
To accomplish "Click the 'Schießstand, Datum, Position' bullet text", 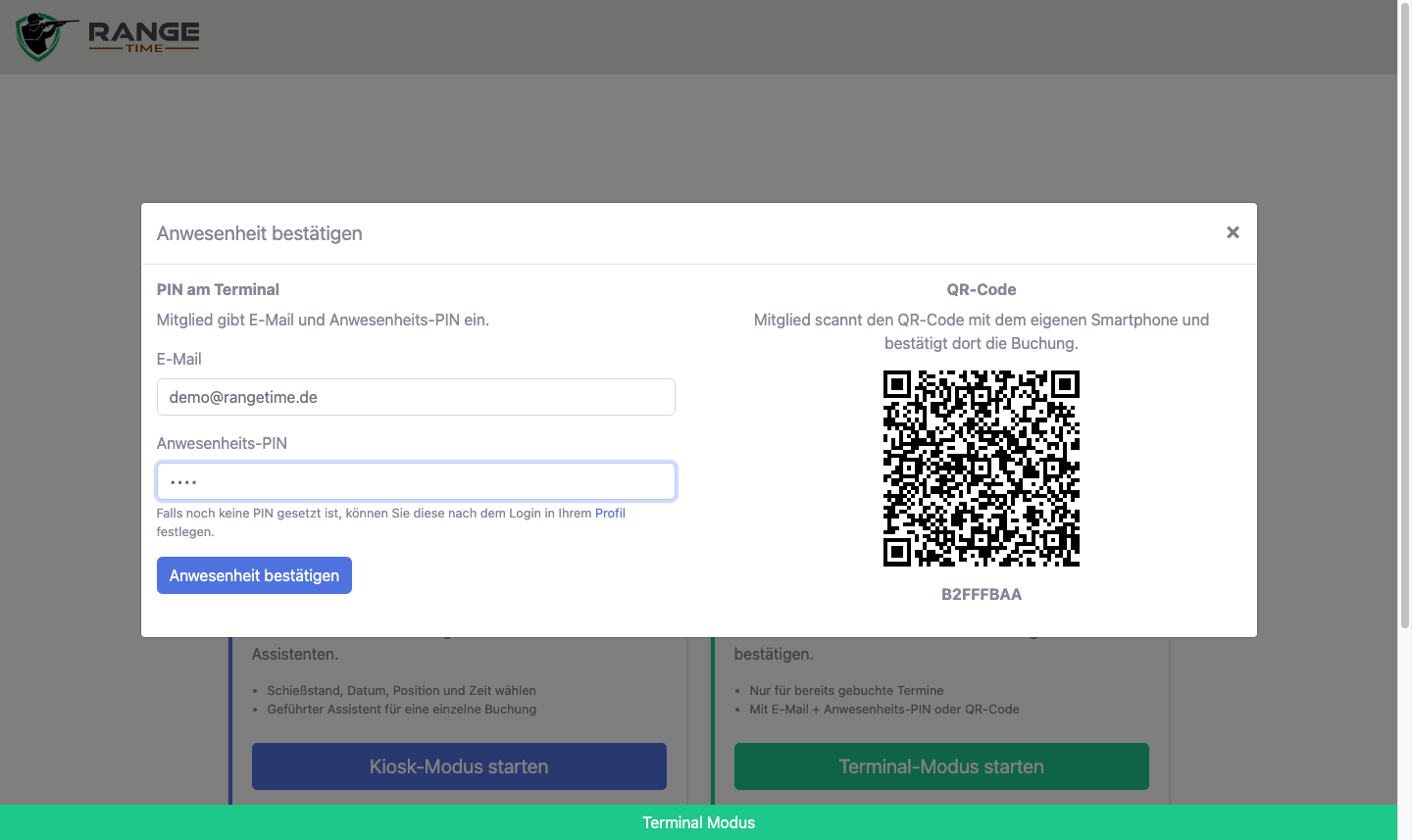I will click(x=401, y=690).
